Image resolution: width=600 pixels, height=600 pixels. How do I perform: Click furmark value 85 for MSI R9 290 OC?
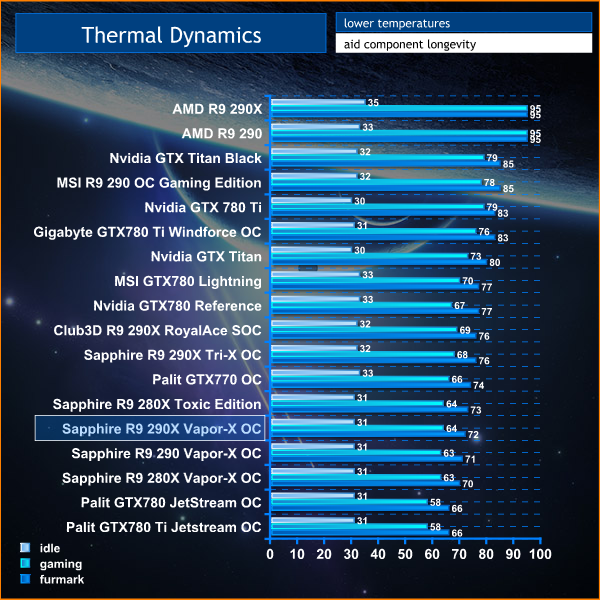point(508,189)
